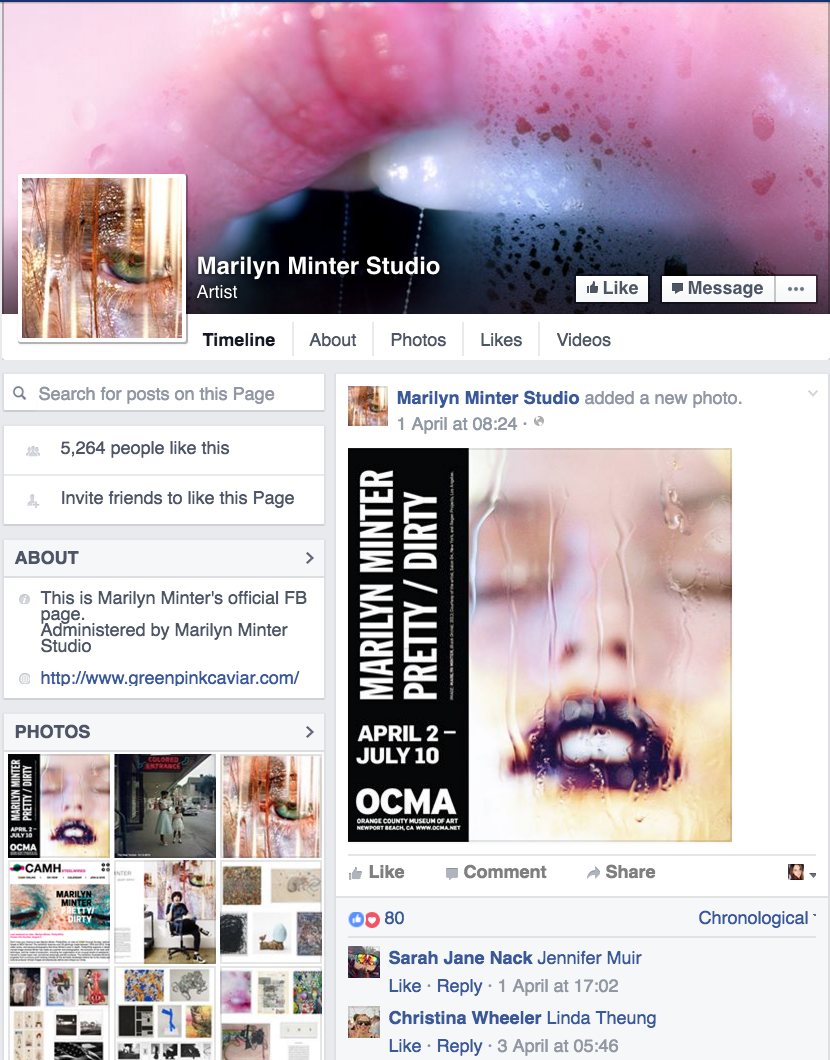Open the Pretty/Dirty OCMA poster thumbnail in Photos
Viewport: 830px width, 1060px height.
point(59,806)
